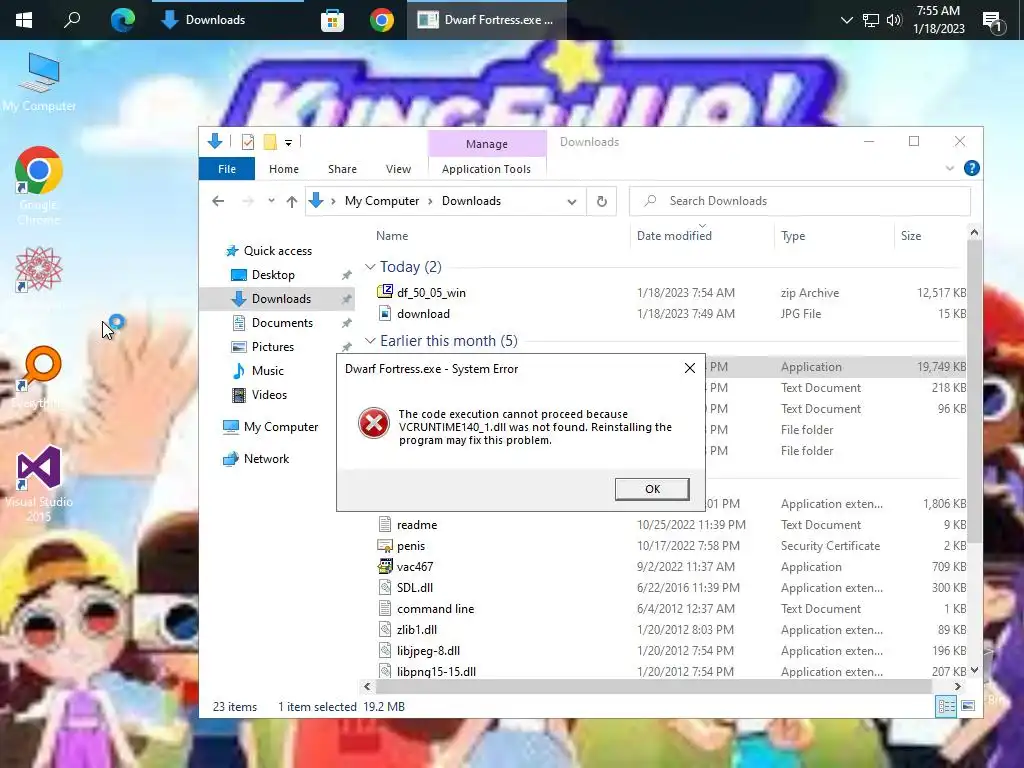Launch Microsoft Edge from taskbar

(122, 20)
